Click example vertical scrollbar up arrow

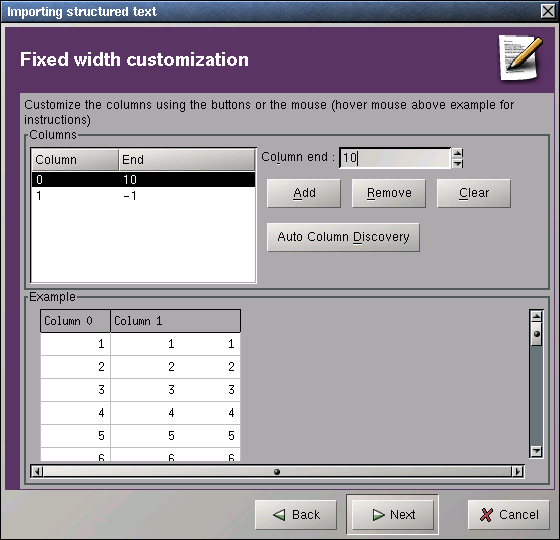[536, 316]
